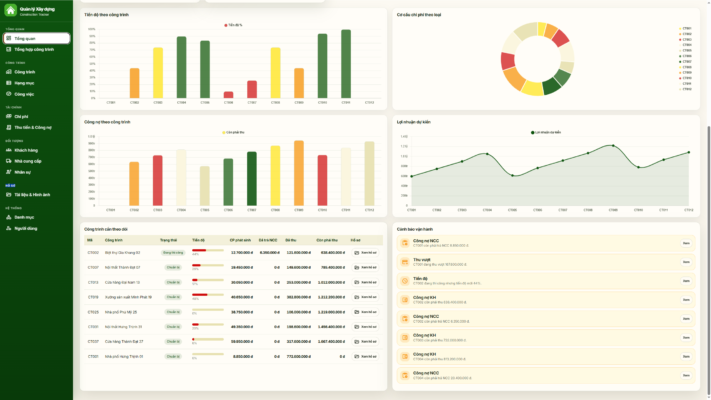
Task: Click the Tiến độ alert warning icon
Action: click(x=404, y=281)
